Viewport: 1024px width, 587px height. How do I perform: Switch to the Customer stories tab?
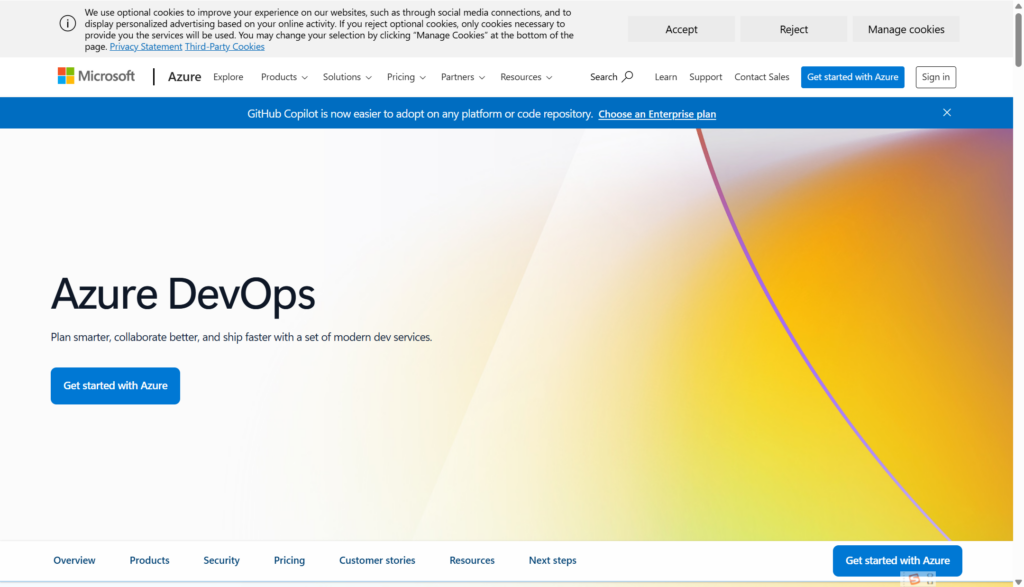click(377, 560)
